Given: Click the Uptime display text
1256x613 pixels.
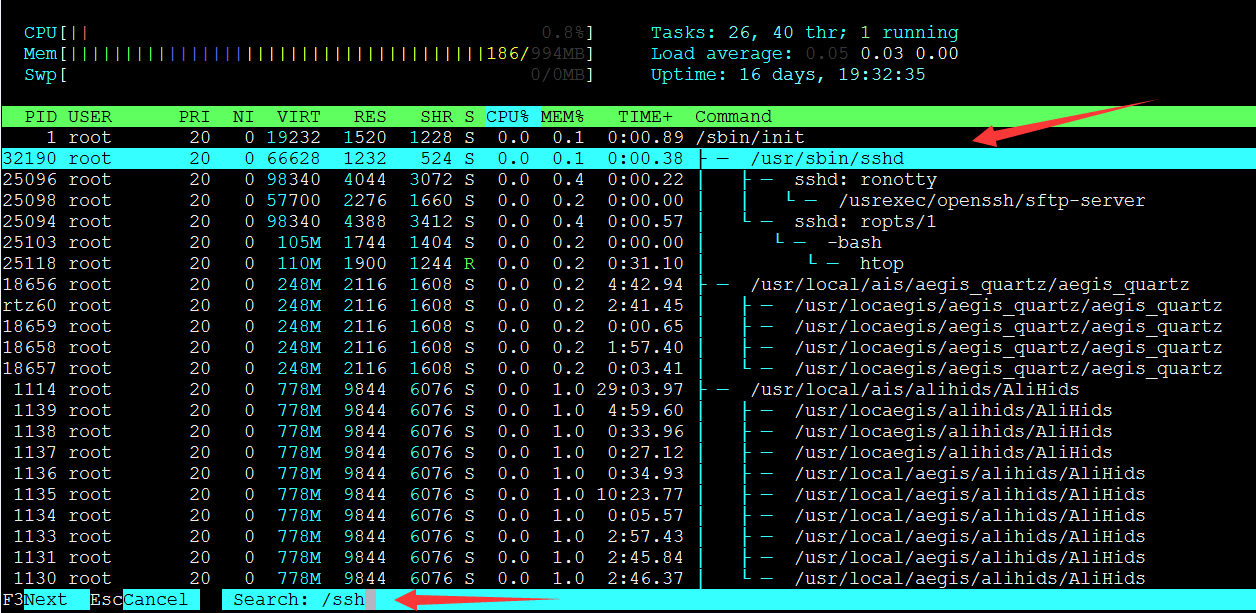Looking at the screenshot, I should pos(788,75).
